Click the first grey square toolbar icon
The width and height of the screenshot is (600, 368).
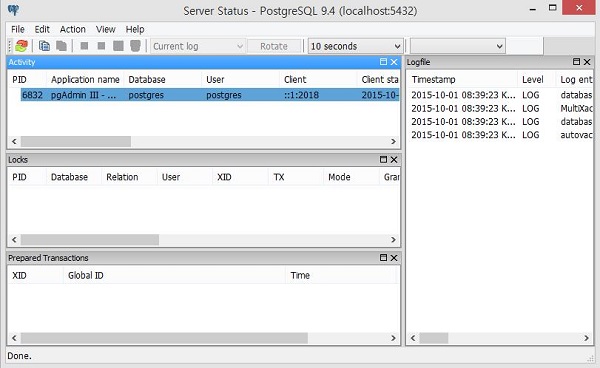pos(84,46)
